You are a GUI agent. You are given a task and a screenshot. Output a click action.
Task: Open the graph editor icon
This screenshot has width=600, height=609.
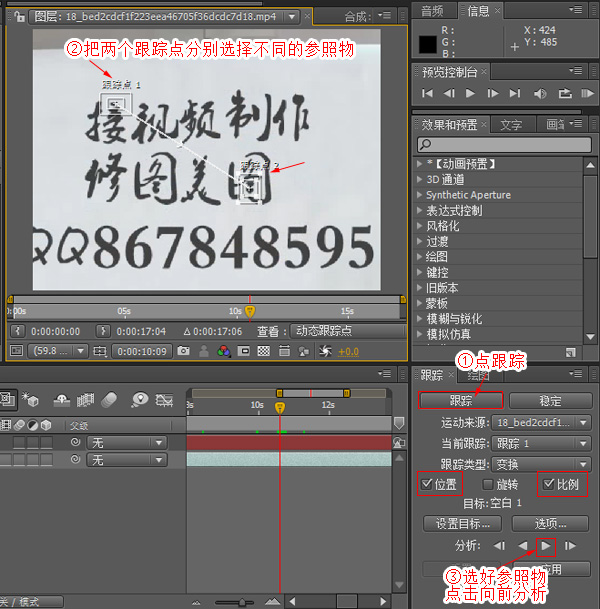coord(164,400)
